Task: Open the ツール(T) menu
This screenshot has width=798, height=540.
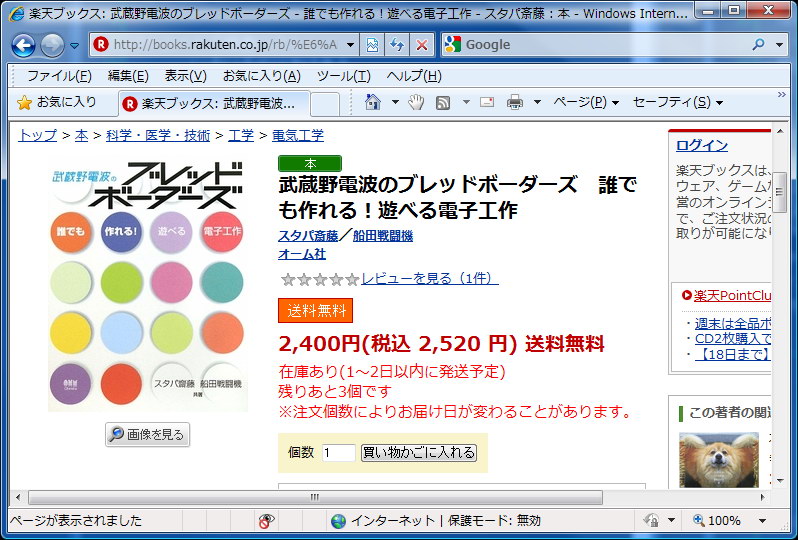Action: (344, 76)
